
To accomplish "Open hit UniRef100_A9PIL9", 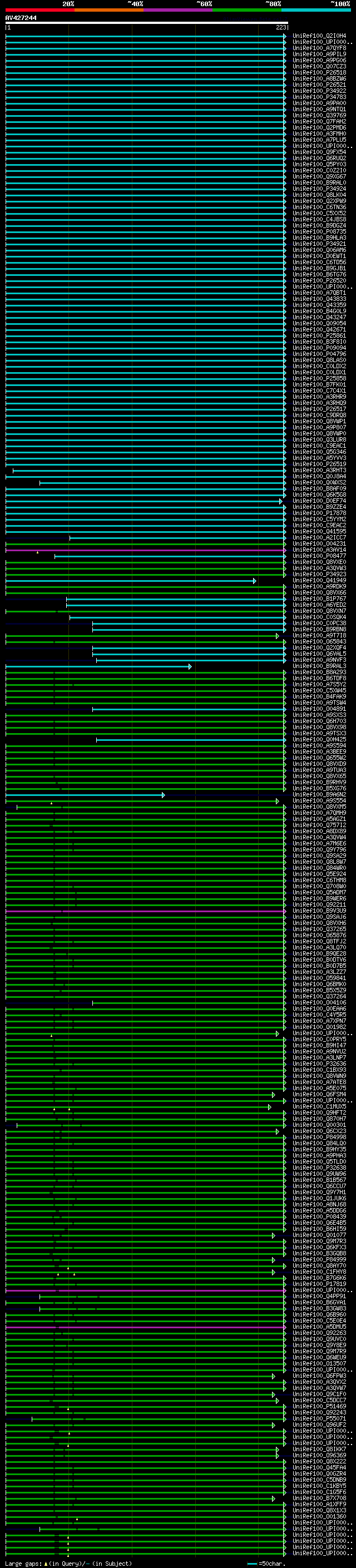I will click(x=319, y=54).
